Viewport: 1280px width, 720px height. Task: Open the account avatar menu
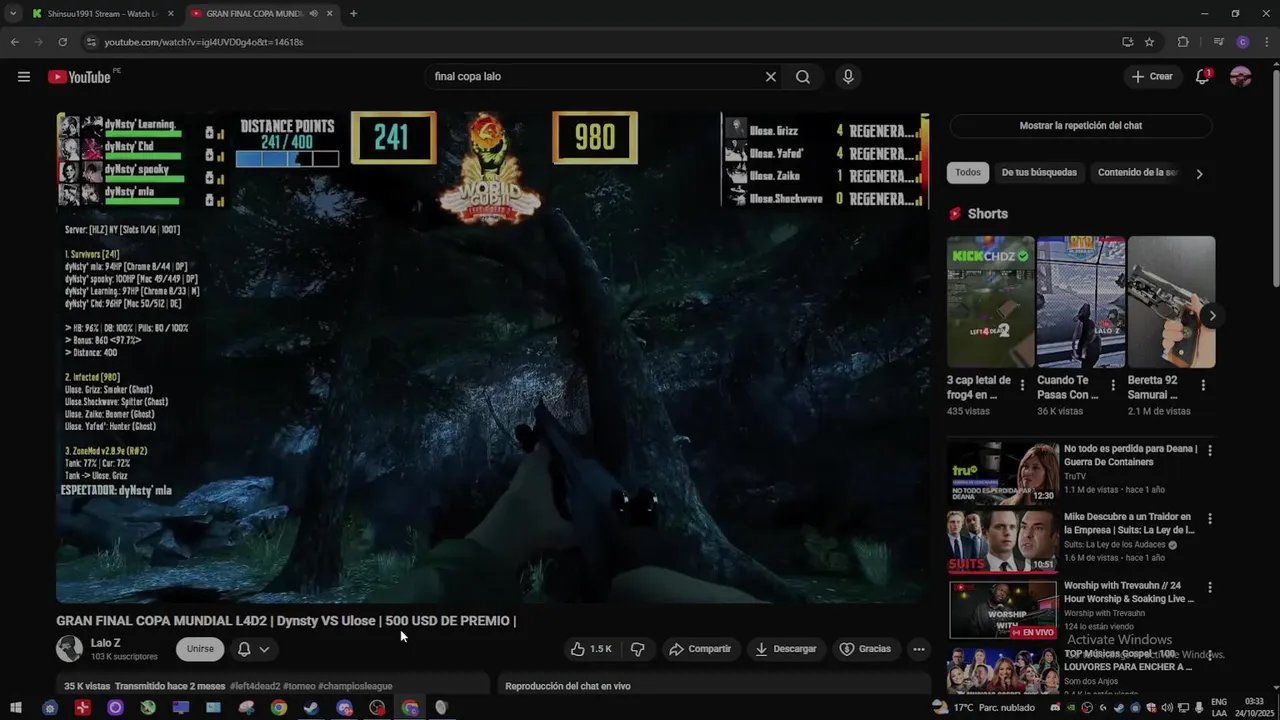(1241, 77)
